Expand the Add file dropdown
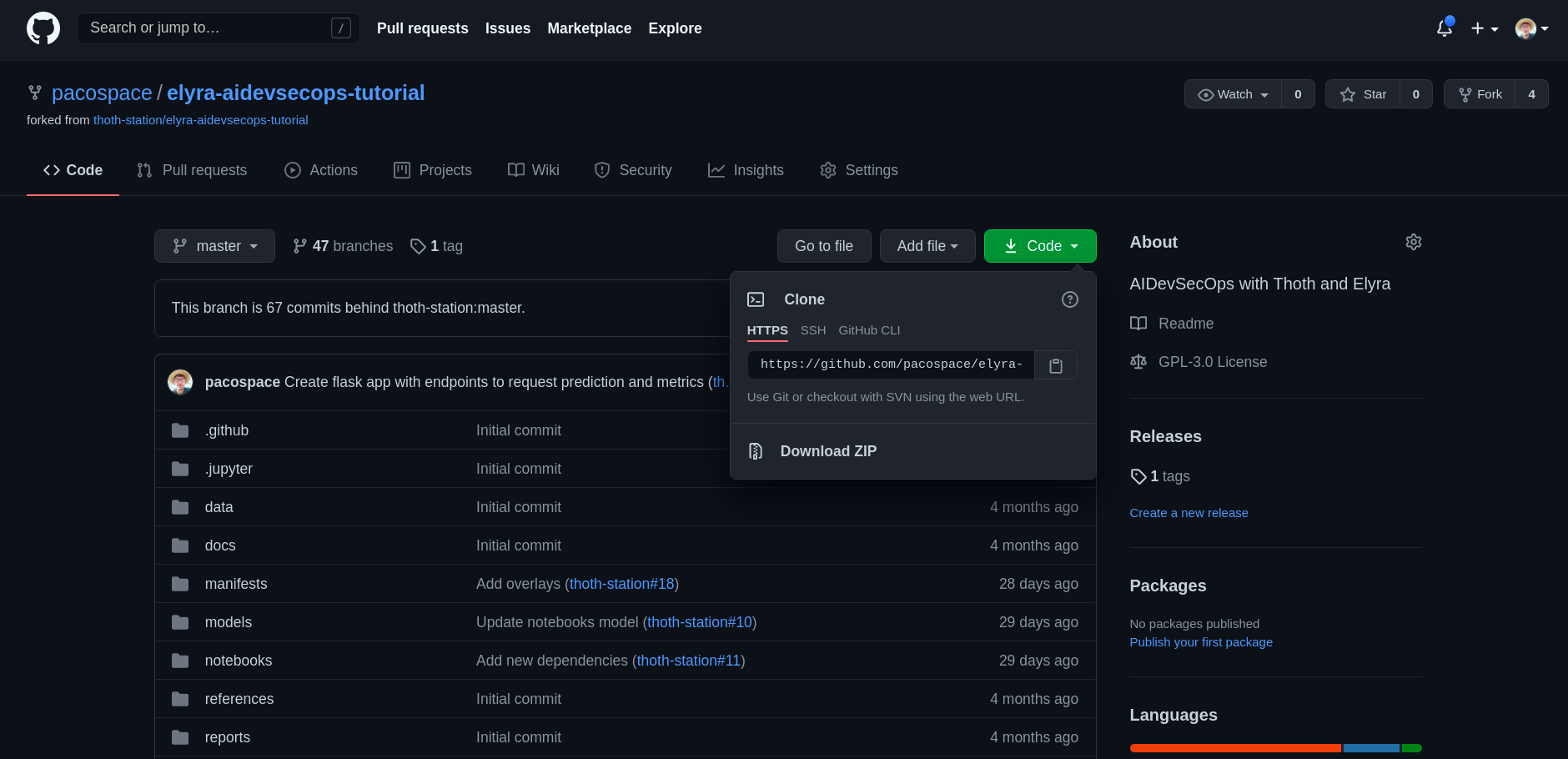 pos(927,246)
